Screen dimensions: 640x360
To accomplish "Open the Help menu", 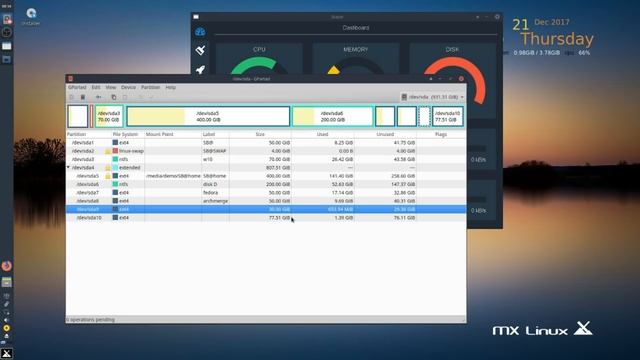I will coord(170,87).
